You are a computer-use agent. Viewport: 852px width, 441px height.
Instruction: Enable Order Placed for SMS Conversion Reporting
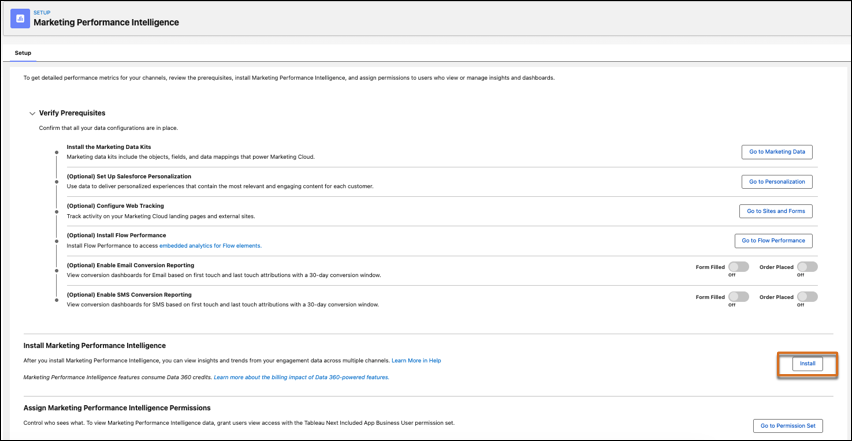click(x=807, y=297)
